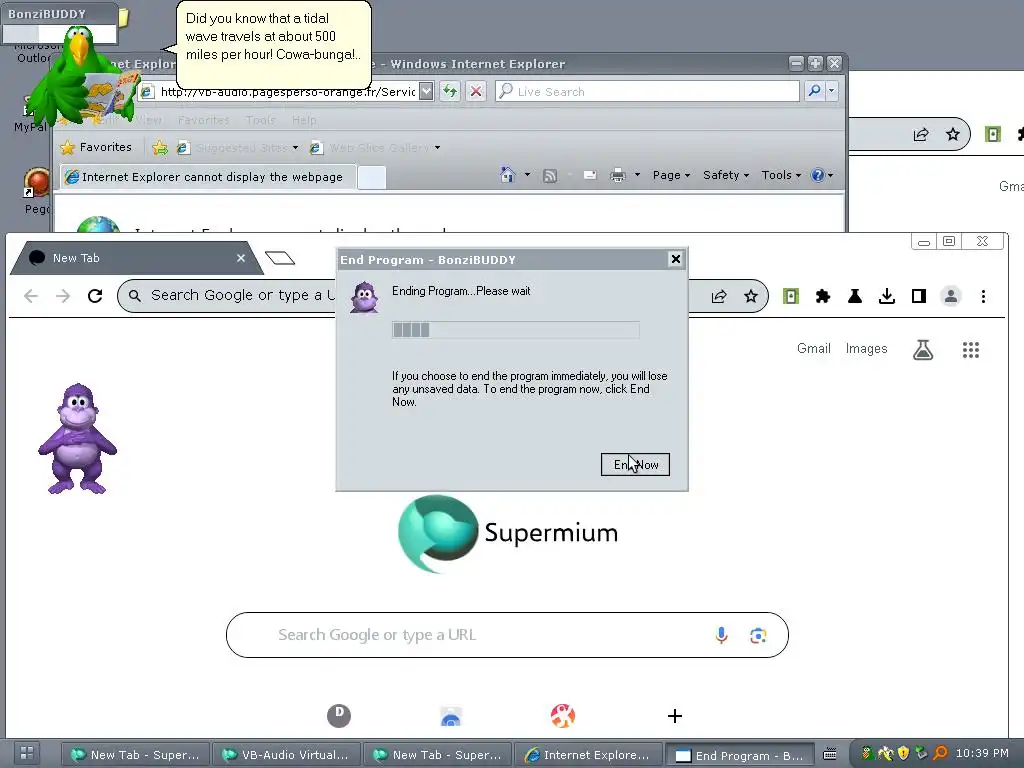Click the green extension icon in front Supermium toolbar
Image resolution: width=1024 pixels, height=768 pixels.
pyautogui.click(x=791, y=296)
